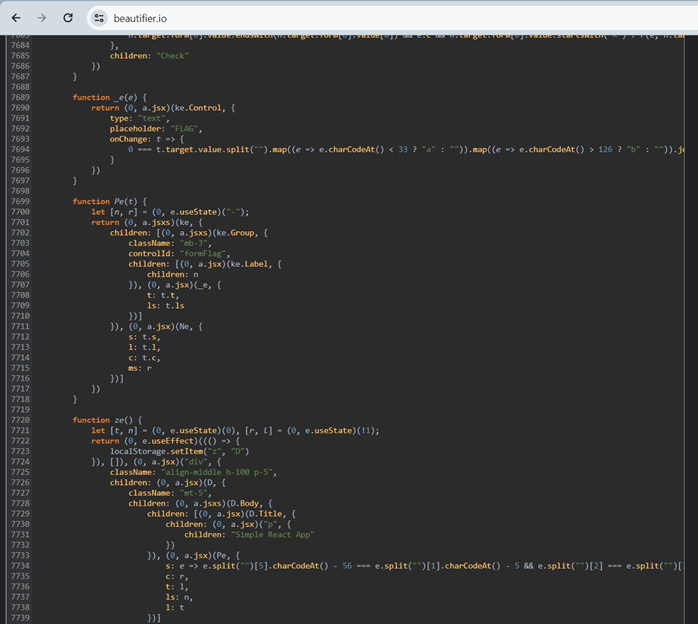Click the className: "mb-3" line
Image resolution: width=698 pixels, height=624 pixels.
point(170,243)
